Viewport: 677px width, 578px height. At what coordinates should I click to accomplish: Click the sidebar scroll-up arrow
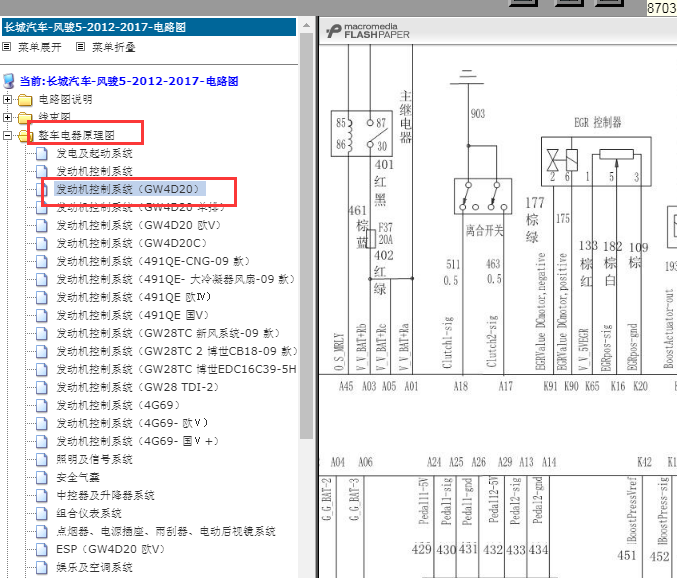click(x=306, y=25)
